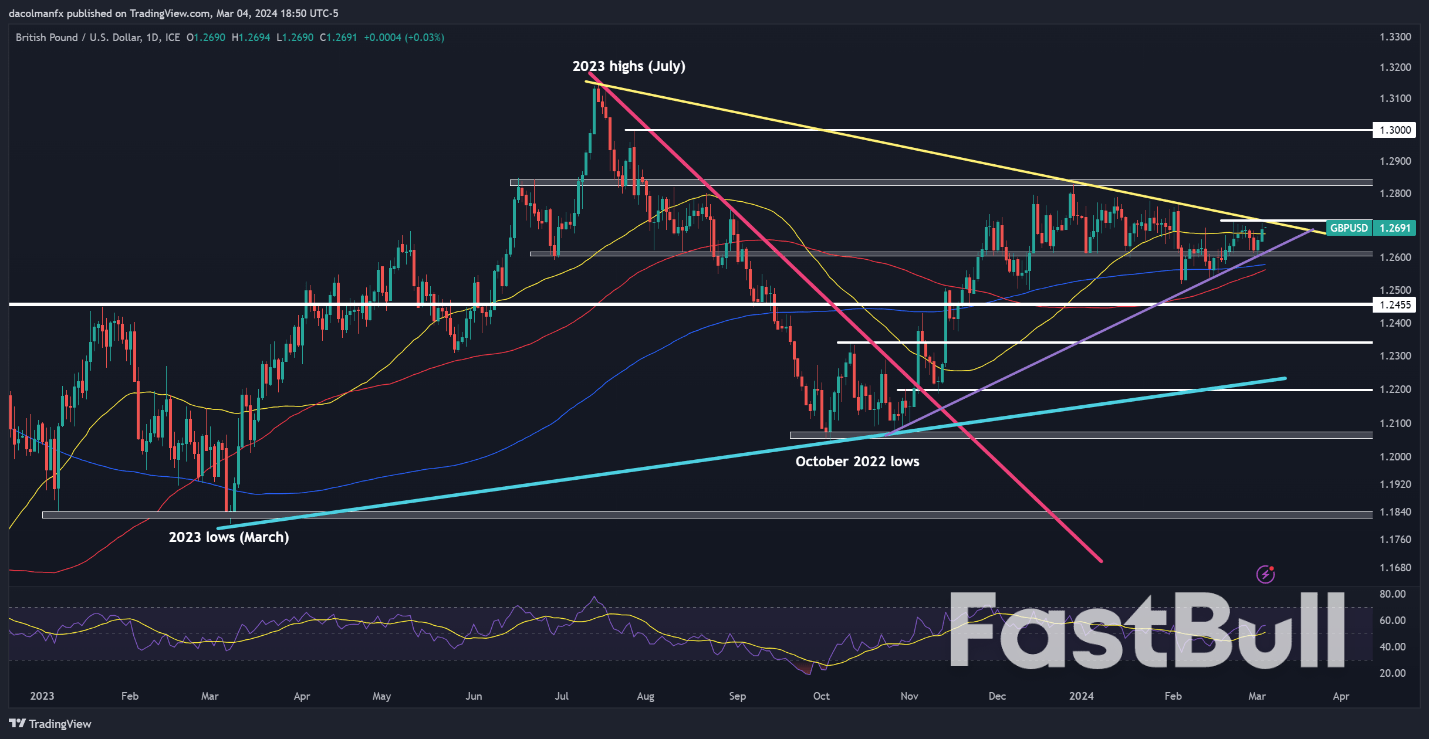This screenshot has height=739, width=1429.
Task: Click the 2023 highs (July) text label
Action: tap(629, 66)
